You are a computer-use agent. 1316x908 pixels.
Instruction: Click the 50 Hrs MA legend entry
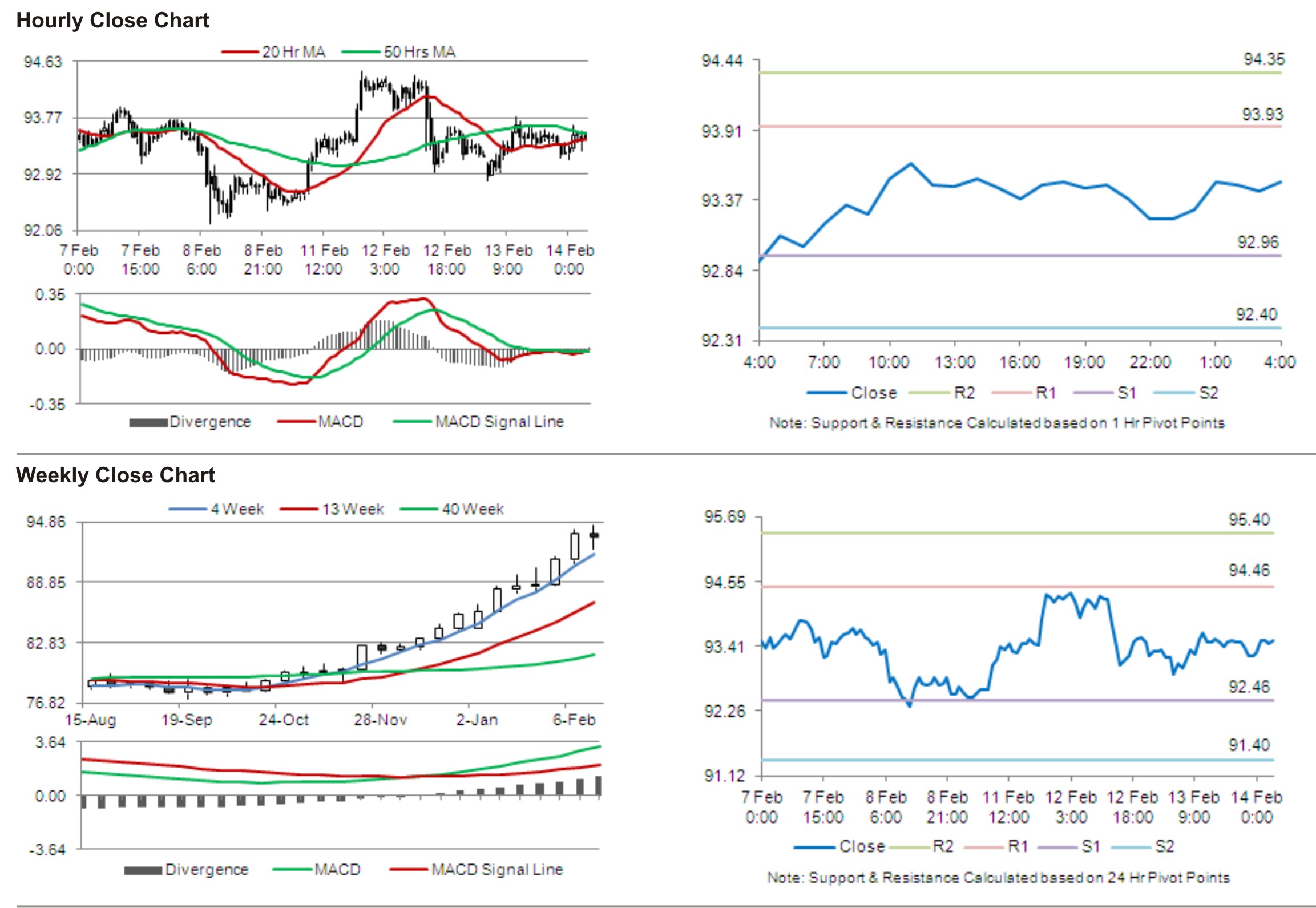[399, 52]
